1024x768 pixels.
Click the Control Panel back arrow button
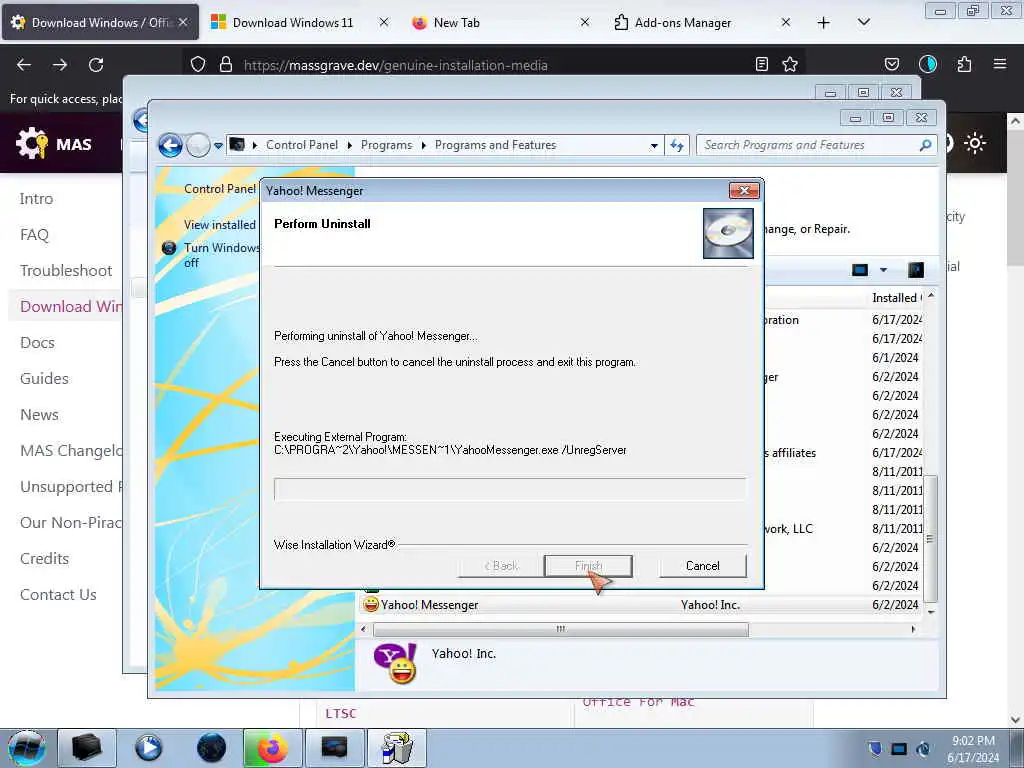click(x=170, y=145)
